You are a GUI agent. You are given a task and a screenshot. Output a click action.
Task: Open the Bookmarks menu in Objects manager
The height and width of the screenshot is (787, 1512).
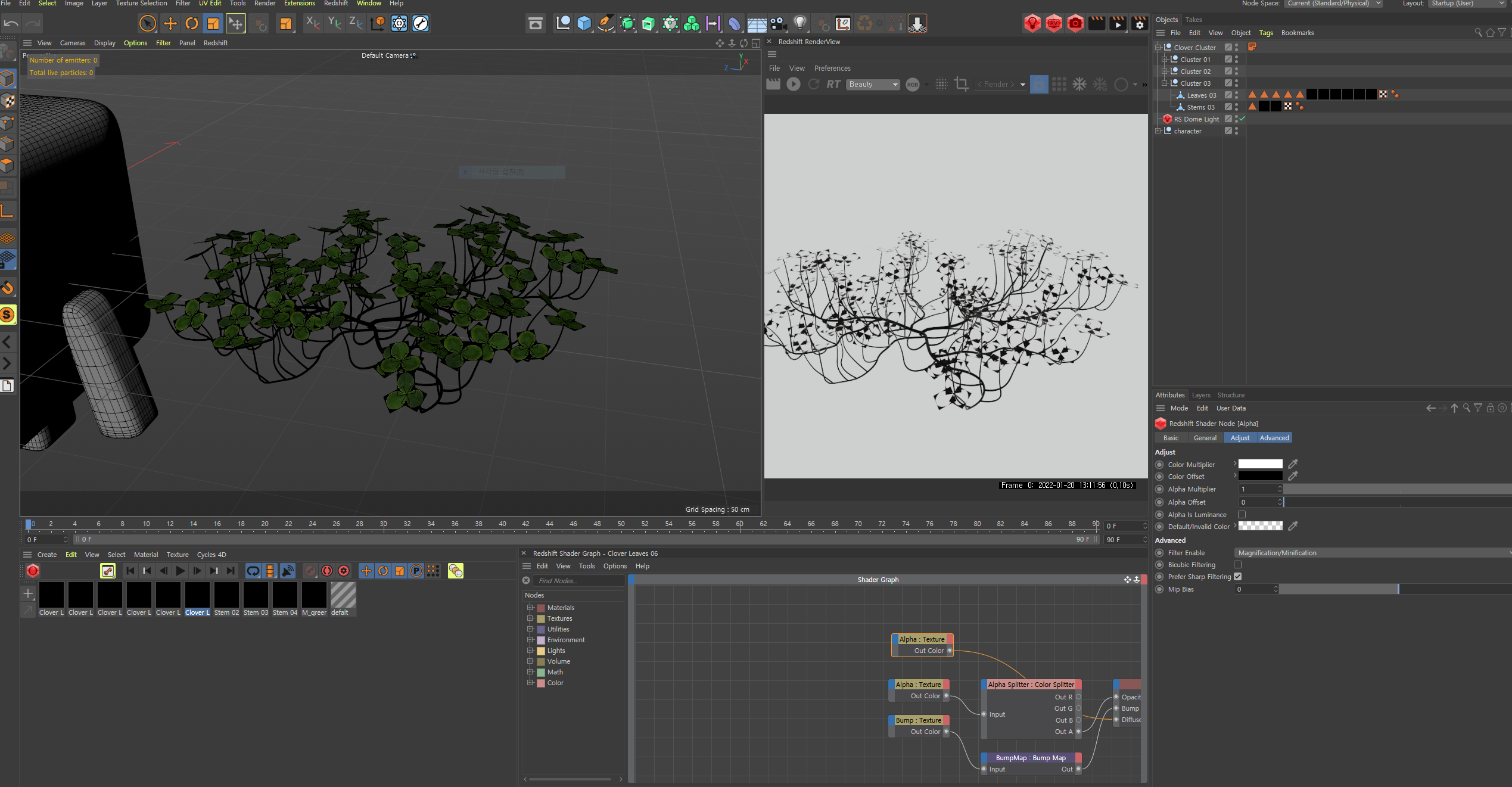pyautogui.click(x=1297, y=33)
